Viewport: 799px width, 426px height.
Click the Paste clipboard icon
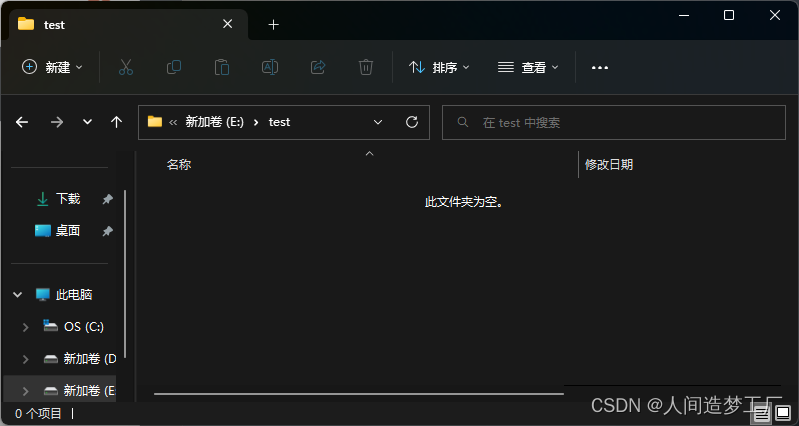tap(222, 67)
